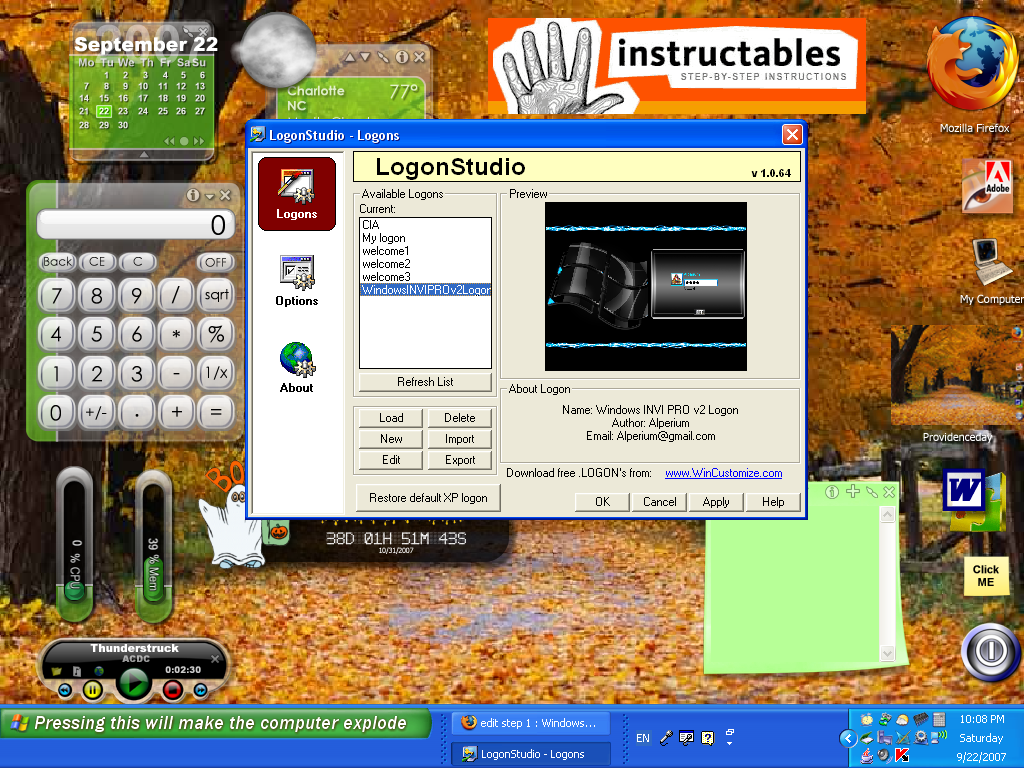1024x768 pixels.
Task: Click the Import button
Action: click(460, 439)
